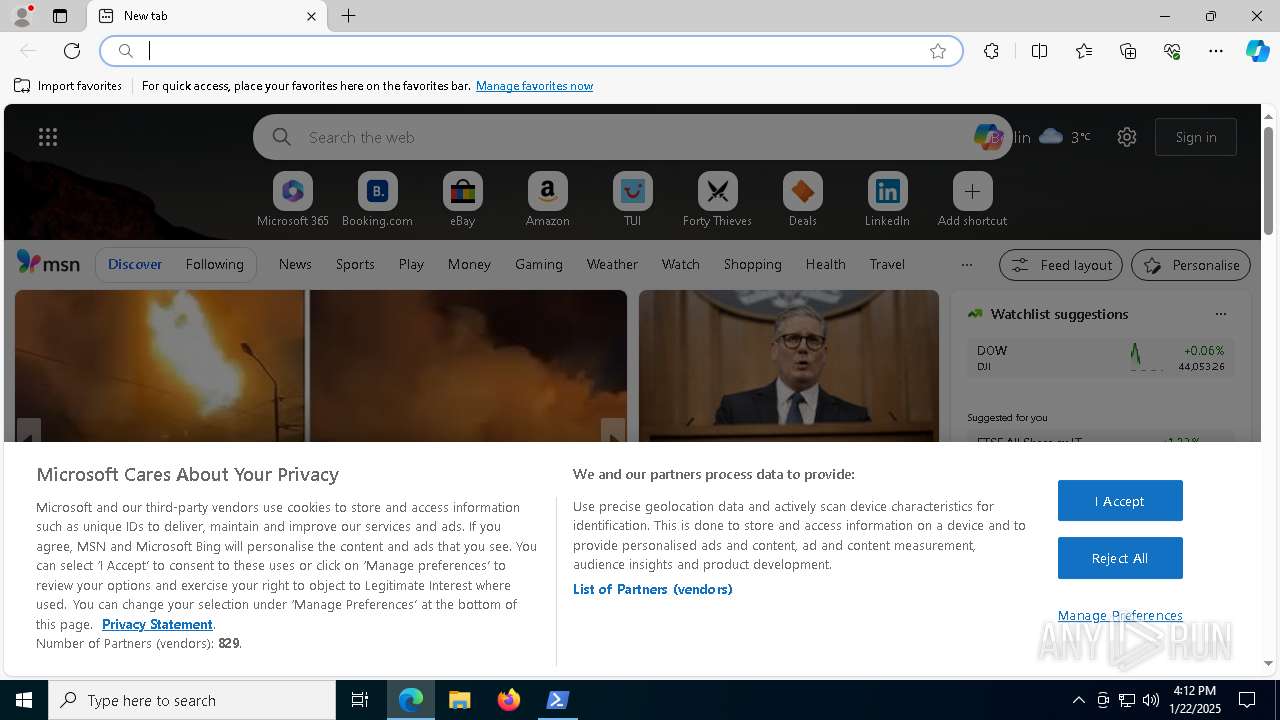Open the Forty Thieves shortcut
1280x720 pixels.
(717, 200)
